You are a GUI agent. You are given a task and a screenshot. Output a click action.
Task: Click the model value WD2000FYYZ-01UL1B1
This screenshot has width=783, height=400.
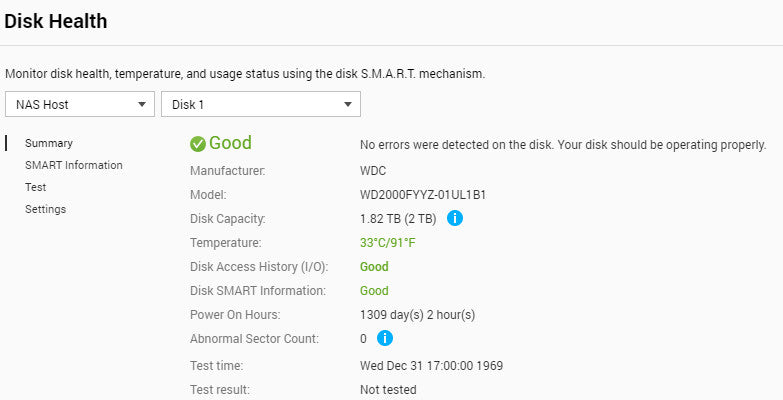click(x=423, y=195)
